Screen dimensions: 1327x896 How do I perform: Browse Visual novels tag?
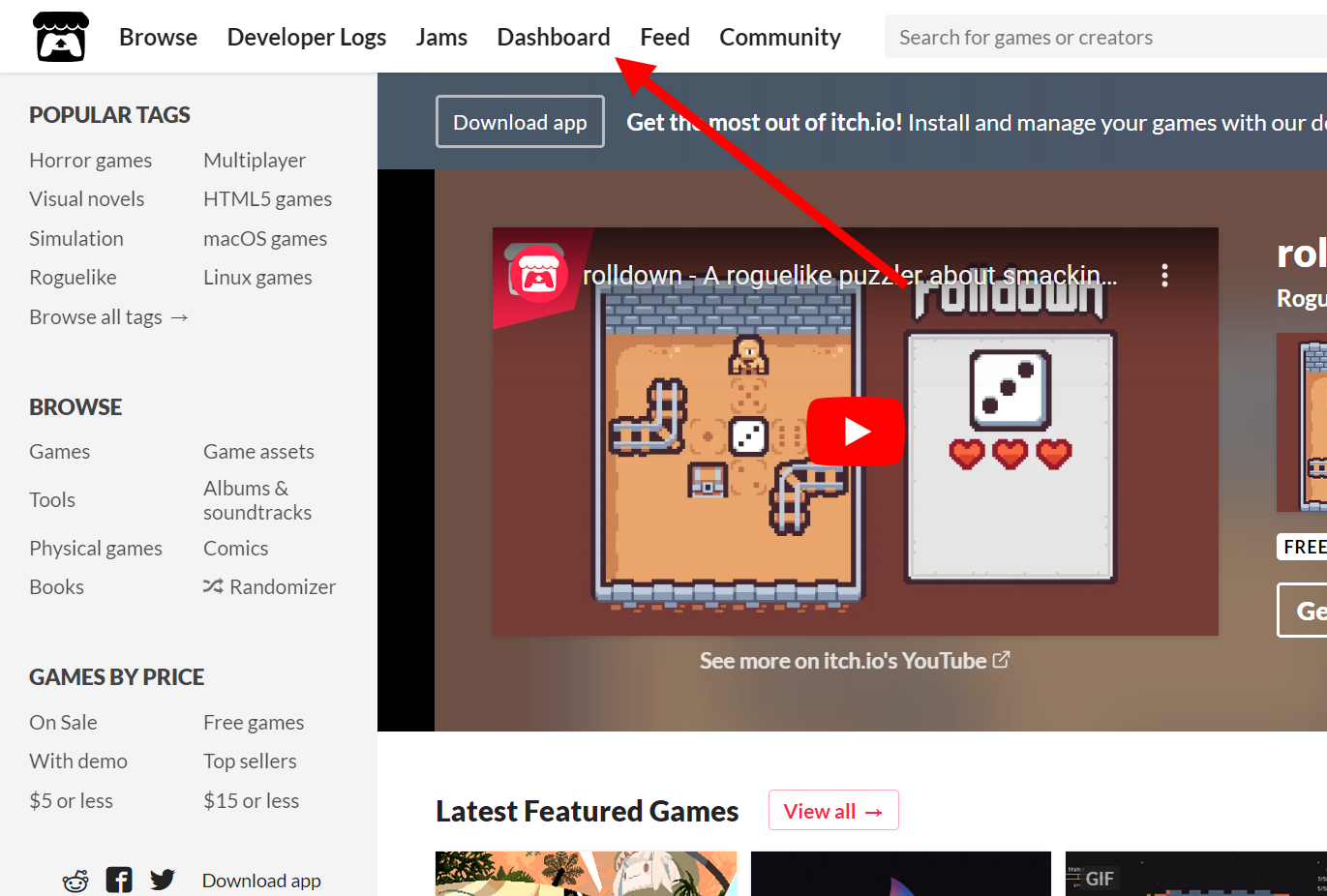pos(86,199)
